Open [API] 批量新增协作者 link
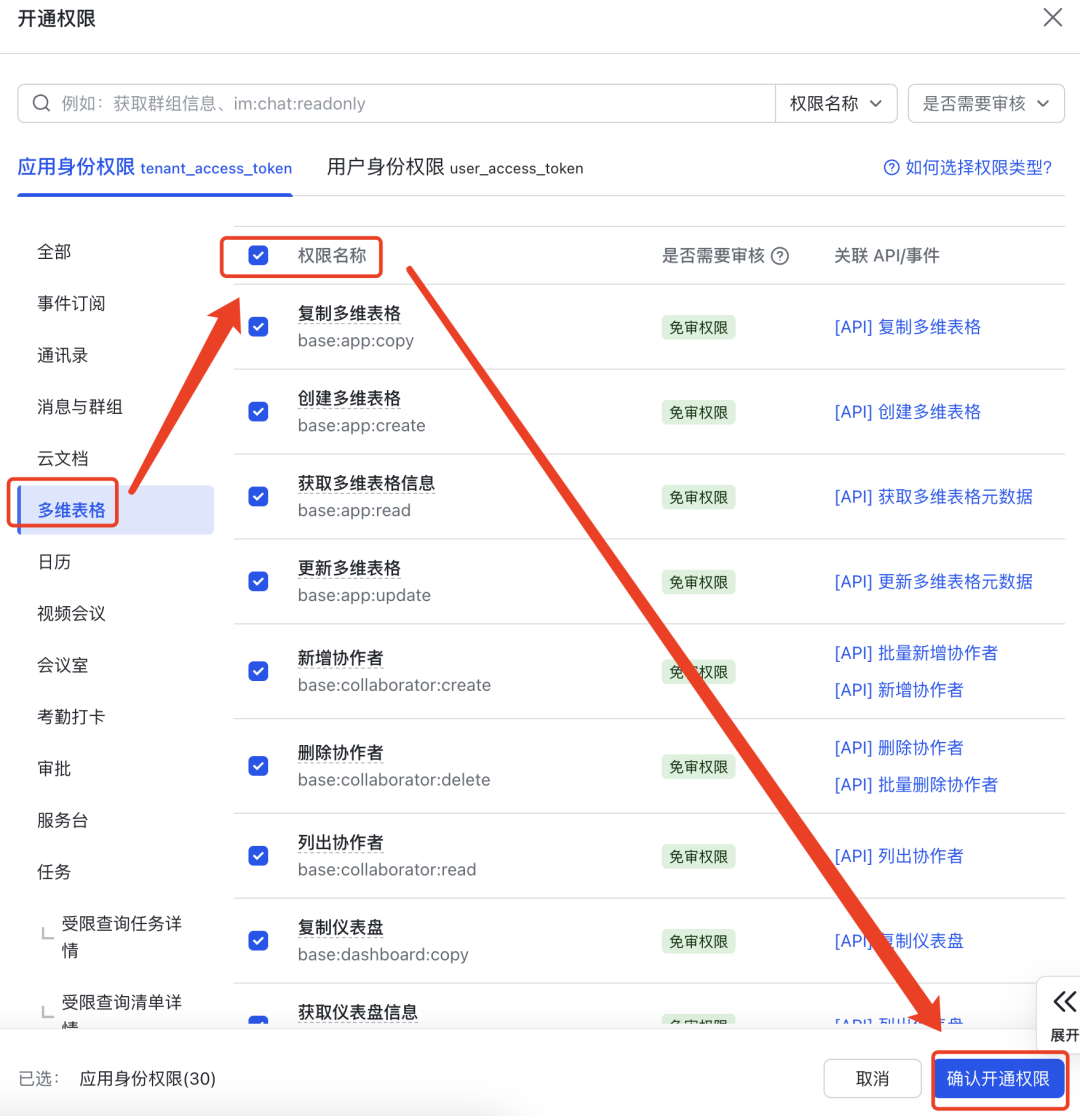The image size is (1080, 1116). 916,653
